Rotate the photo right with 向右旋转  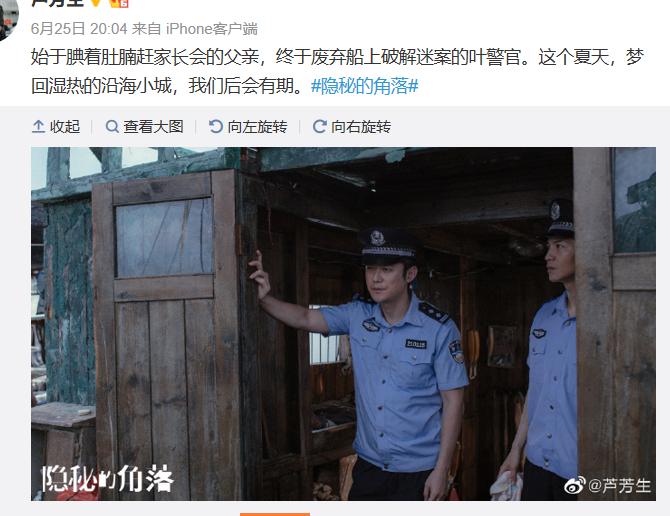(x=361, y=127)
